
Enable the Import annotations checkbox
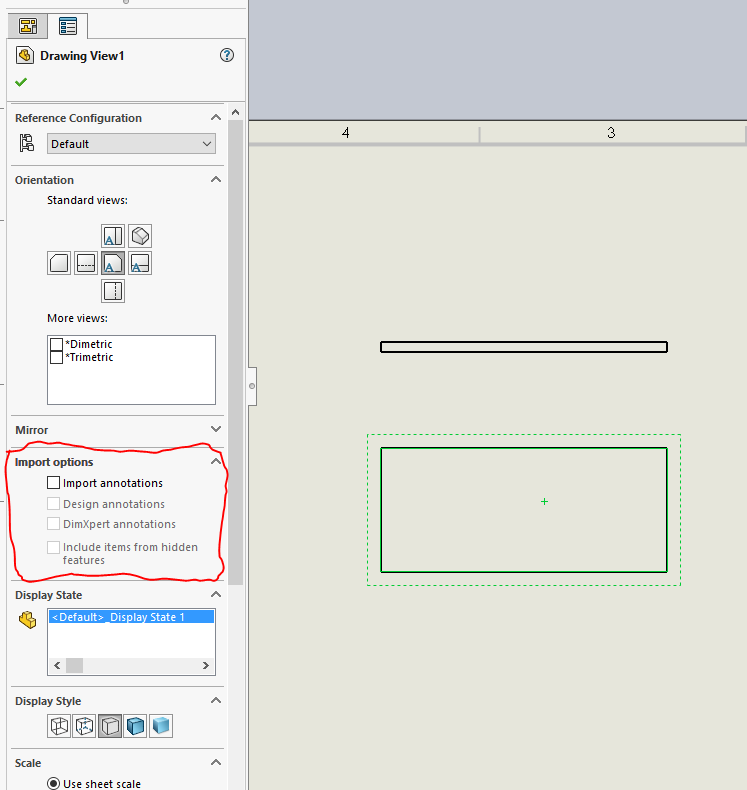point(54,483)
